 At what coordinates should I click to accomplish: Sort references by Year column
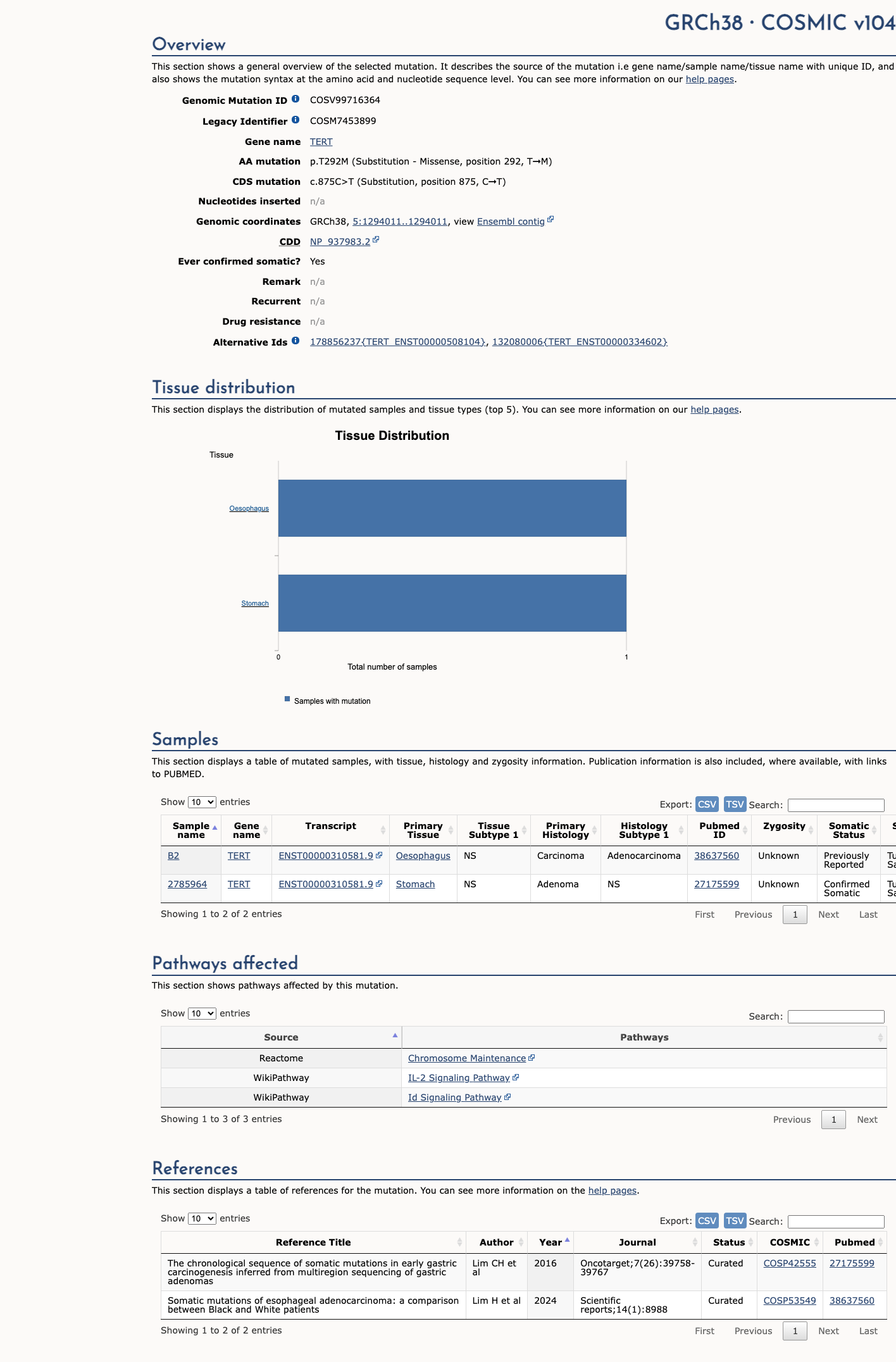pos(551,1242)
